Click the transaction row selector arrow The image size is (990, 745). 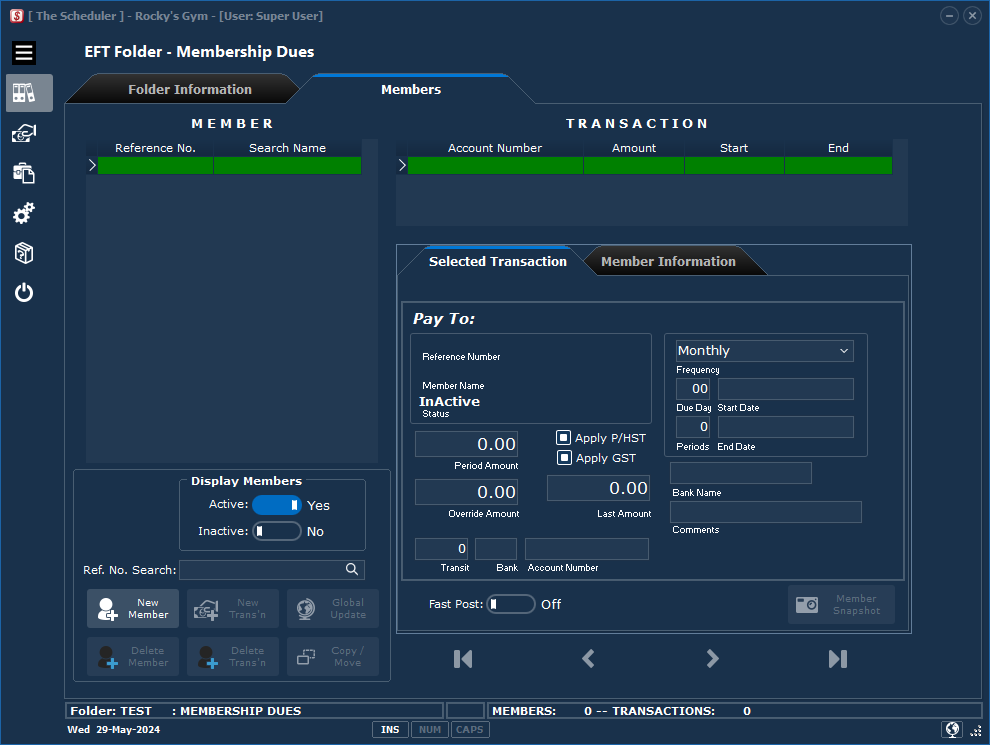[x=402, y=165]
